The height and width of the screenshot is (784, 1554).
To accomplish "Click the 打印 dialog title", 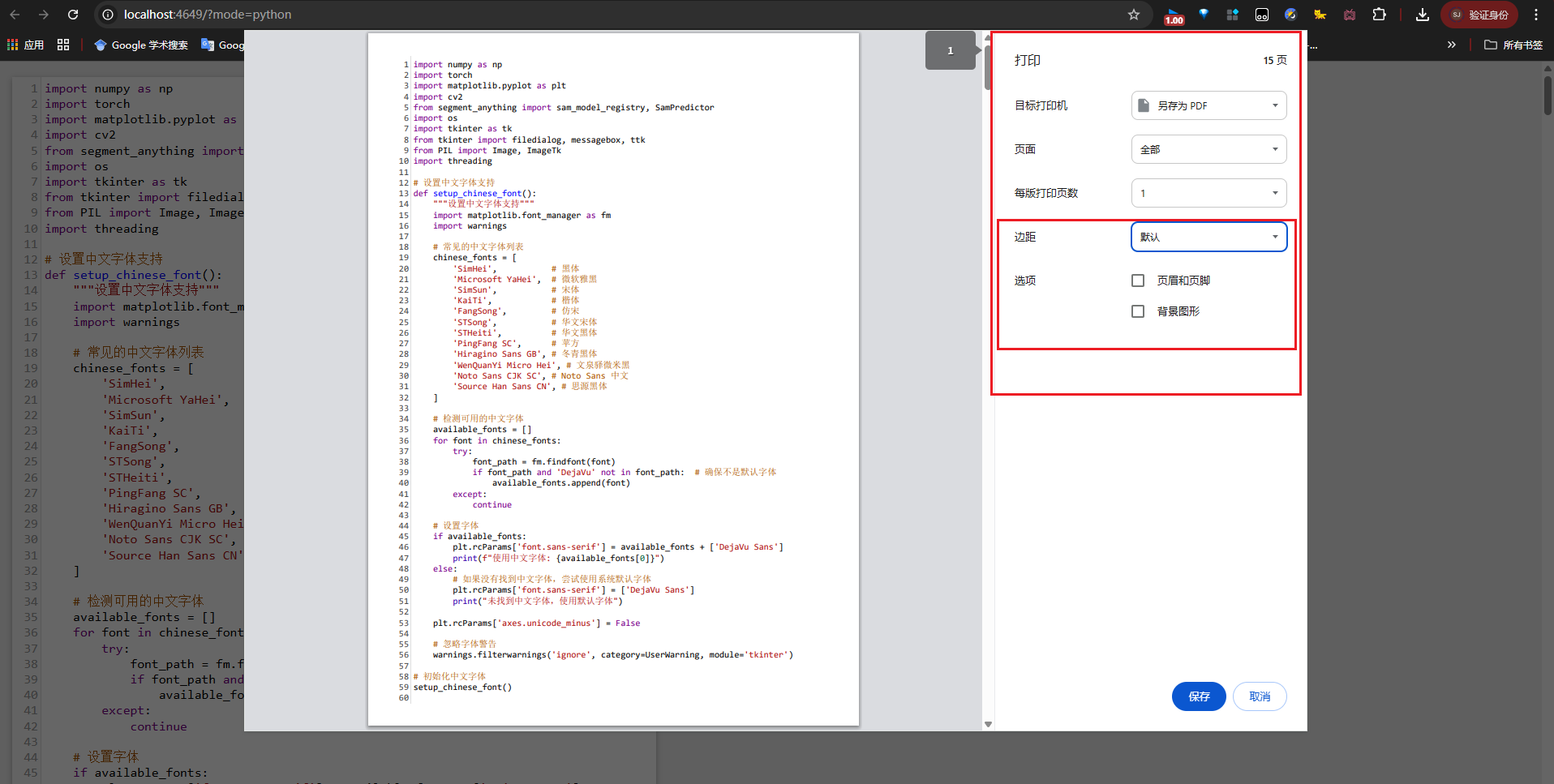I will (1028, 60).
